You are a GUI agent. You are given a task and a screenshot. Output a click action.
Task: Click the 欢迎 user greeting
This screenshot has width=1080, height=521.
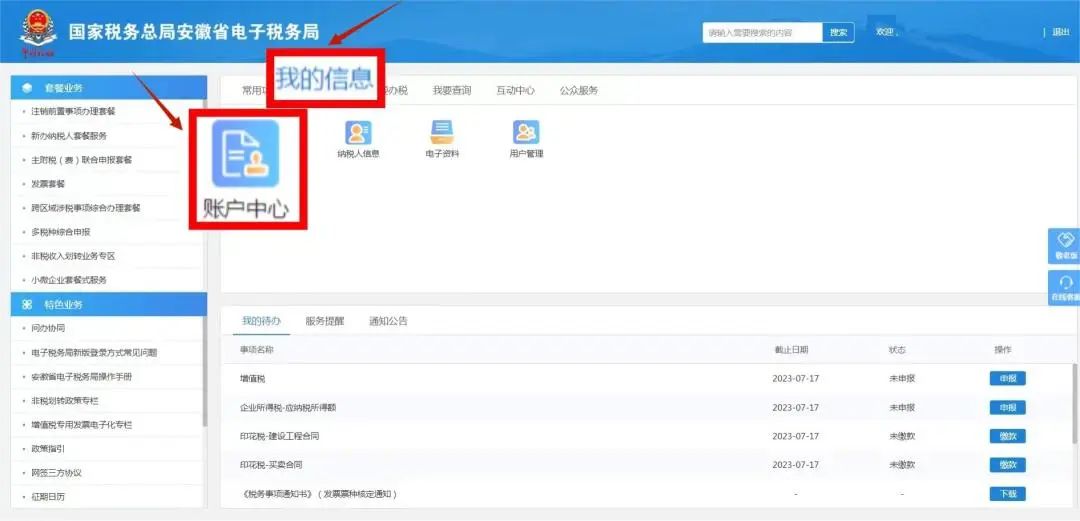pos(885,32)
